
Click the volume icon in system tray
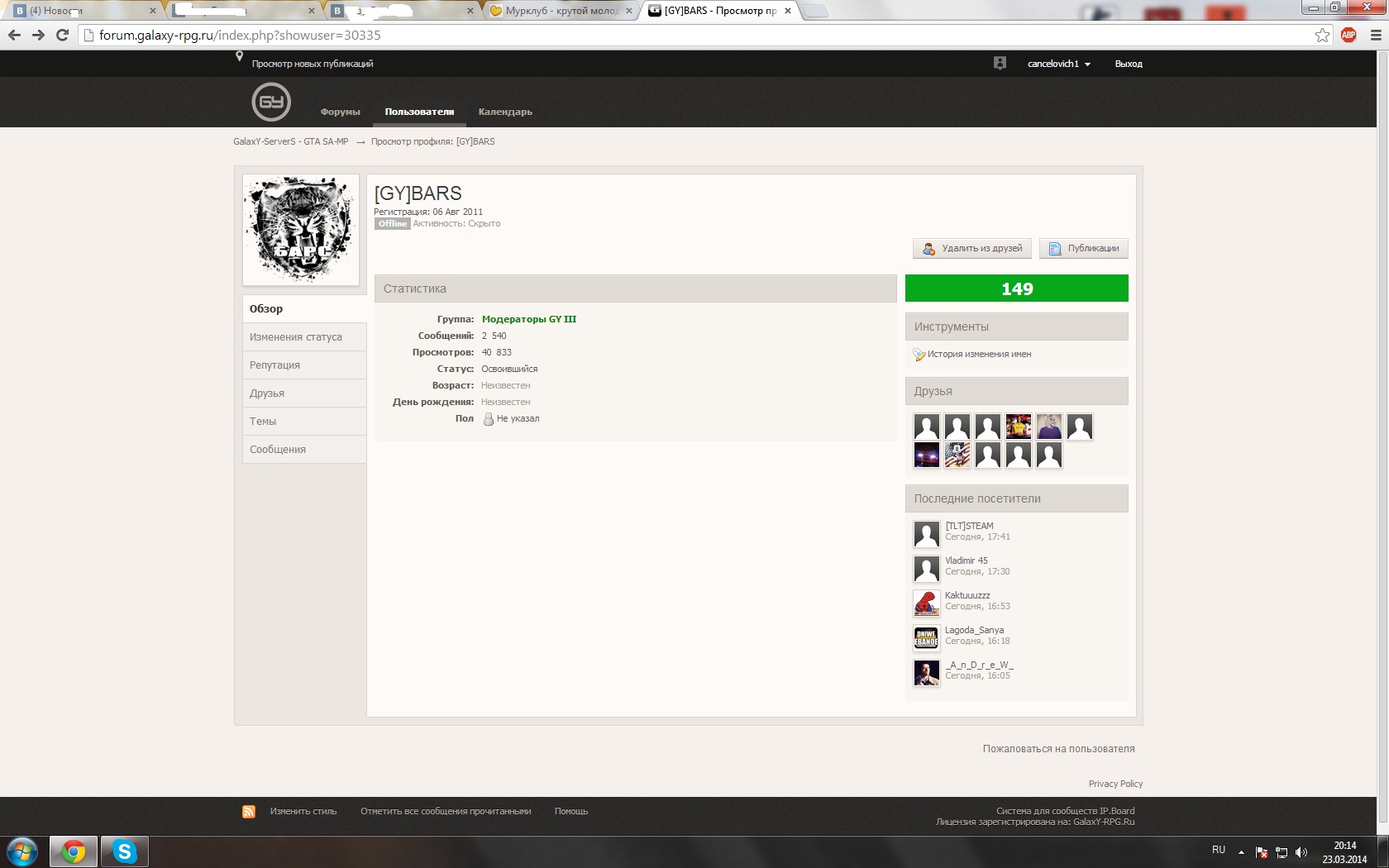pos(1301,852)
